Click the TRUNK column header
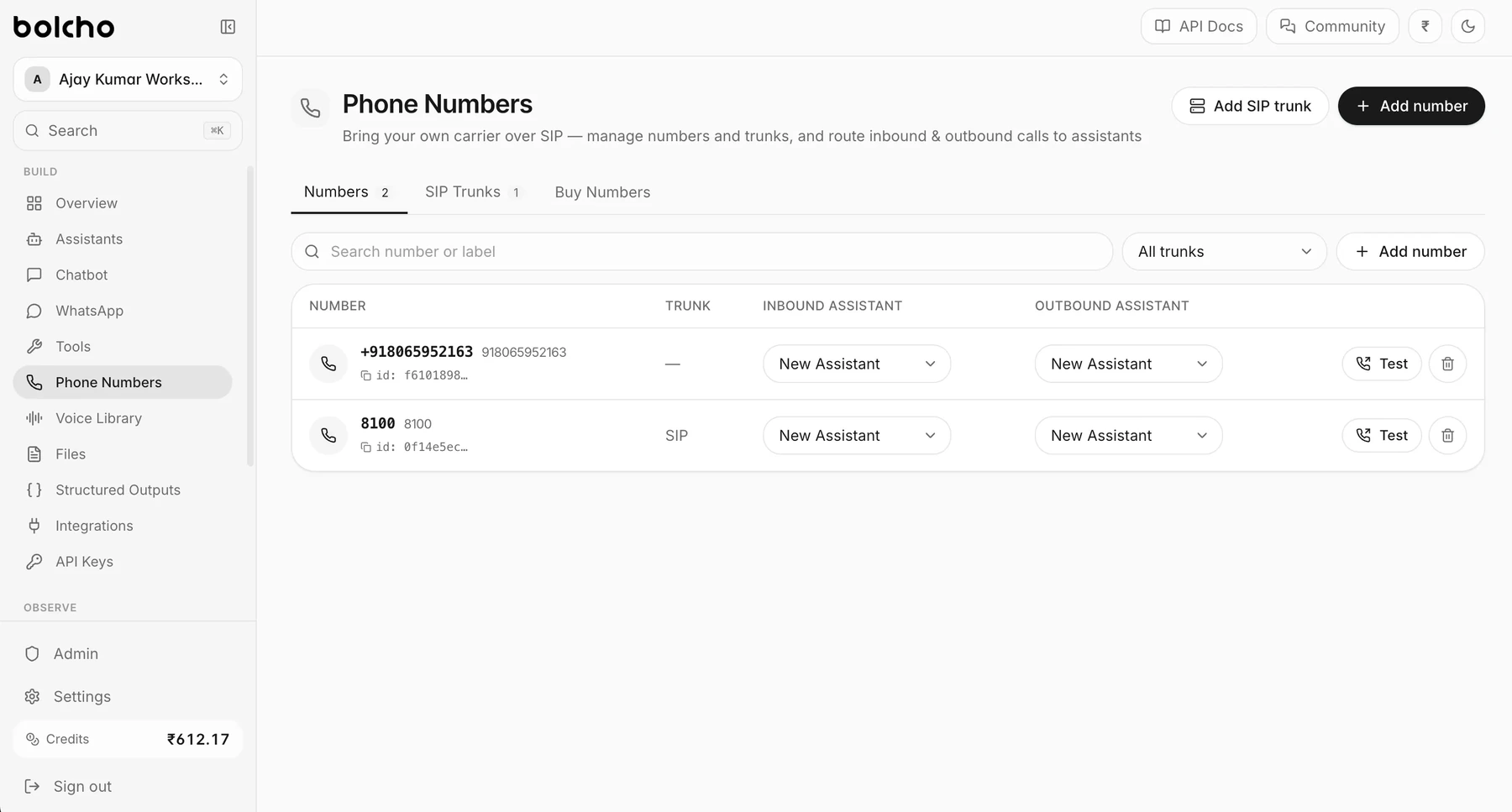The height and width of the screenshot is (812, 1512). pos(688,306)
